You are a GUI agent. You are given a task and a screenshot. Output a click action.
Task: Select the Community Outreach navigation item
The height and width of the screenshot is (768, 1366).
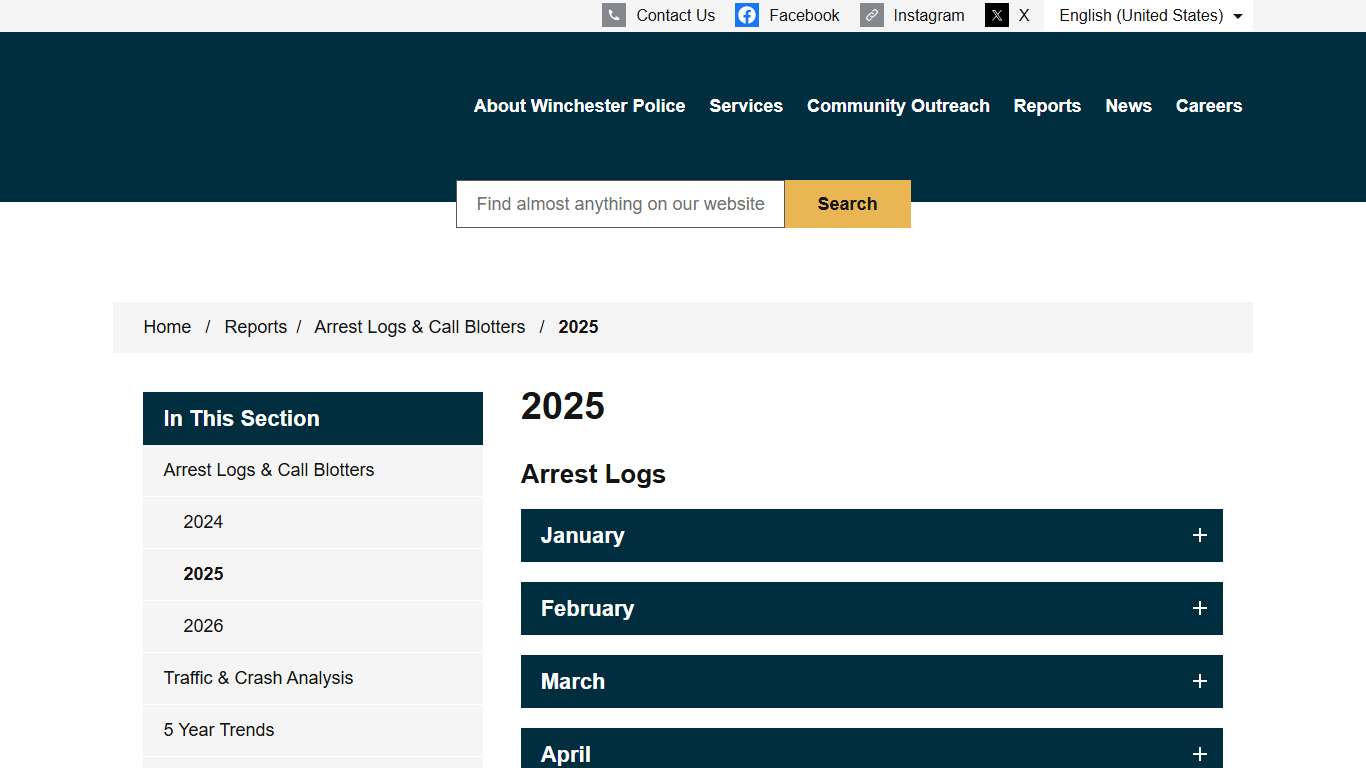(x=898, y=105)
